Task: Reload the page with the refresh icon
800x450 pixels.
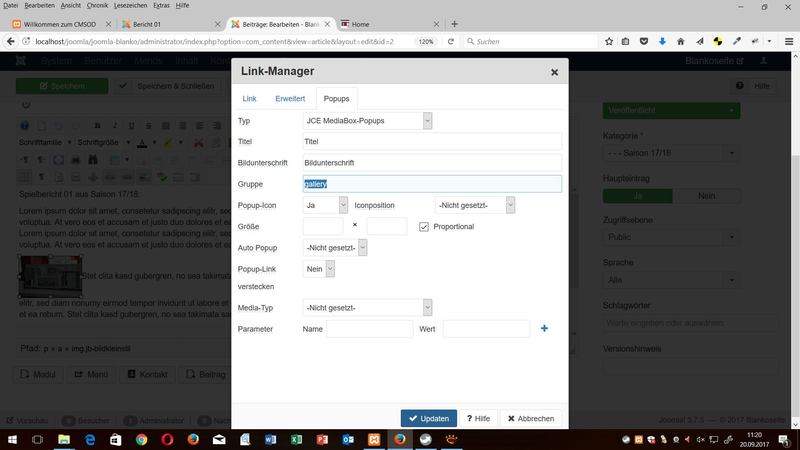Action: [451, 41]
